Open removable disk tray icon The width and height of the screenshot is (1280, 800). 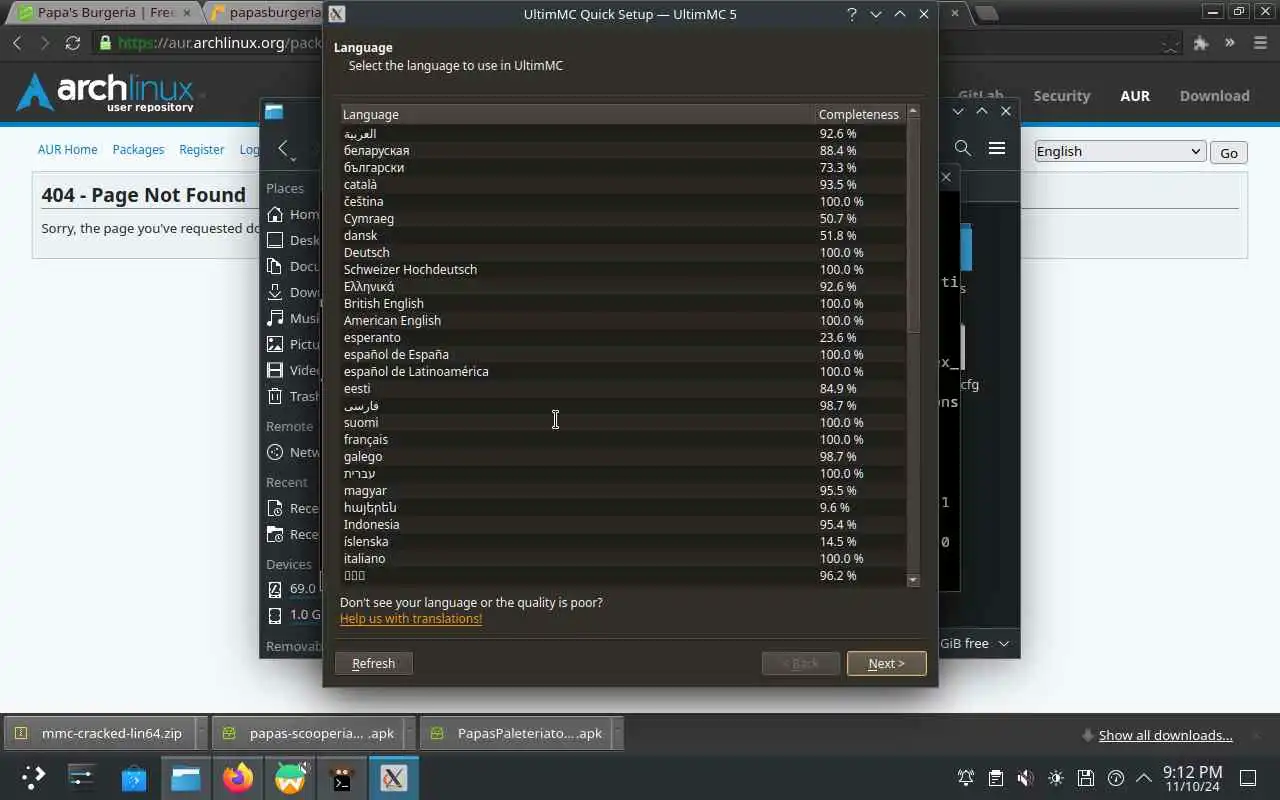pos(1086,778)
